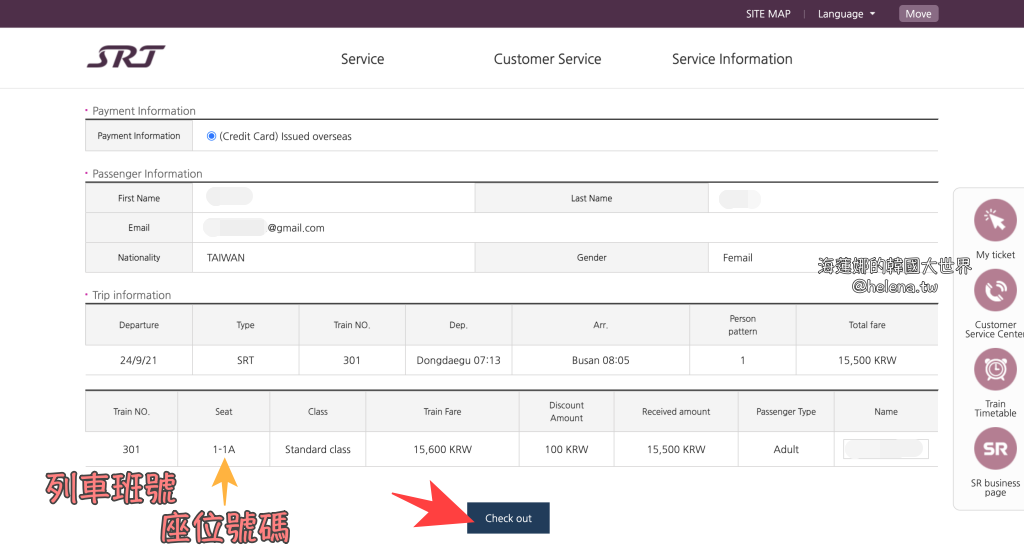Expand the Language dropdown
Image resolution: width=1024 pixels, height=551 pixels.
846,14
